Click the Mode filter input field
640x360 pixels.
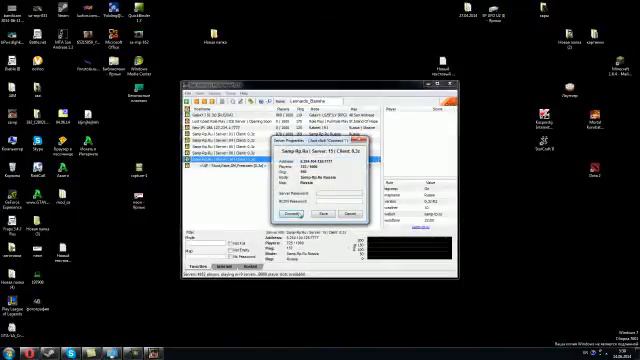[205, 243]
